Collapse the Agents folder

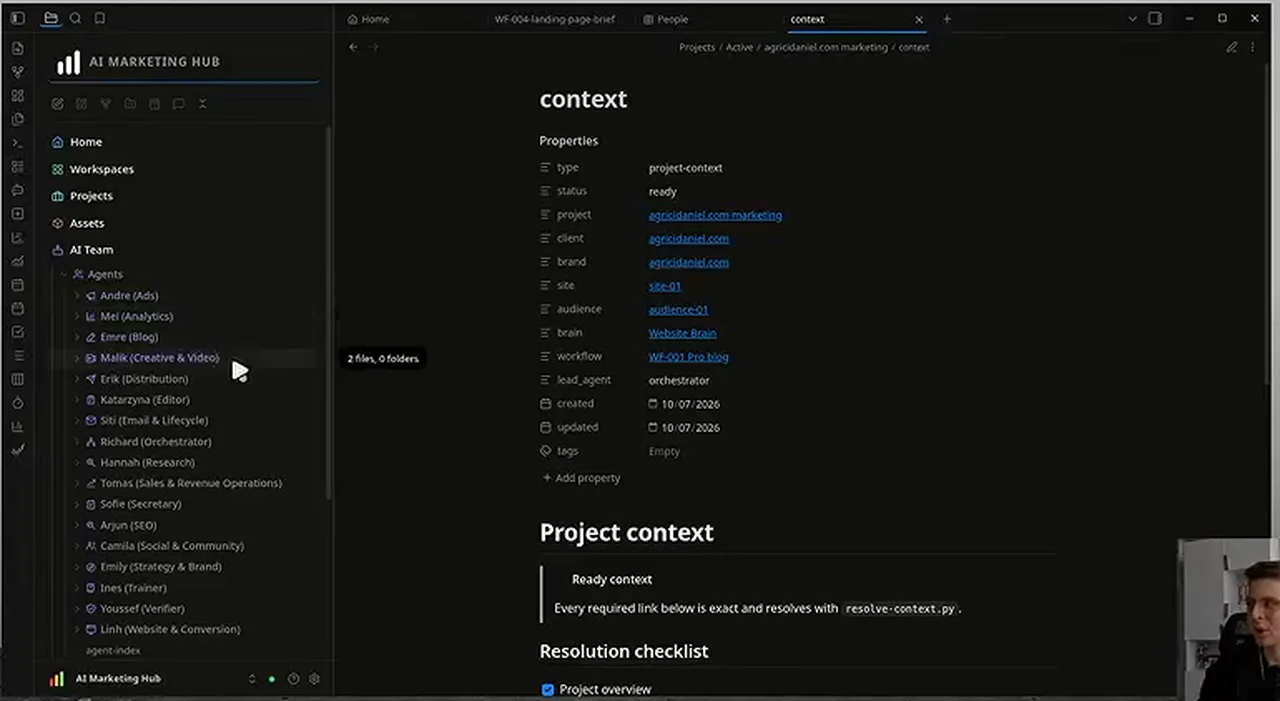click(64, 275)
